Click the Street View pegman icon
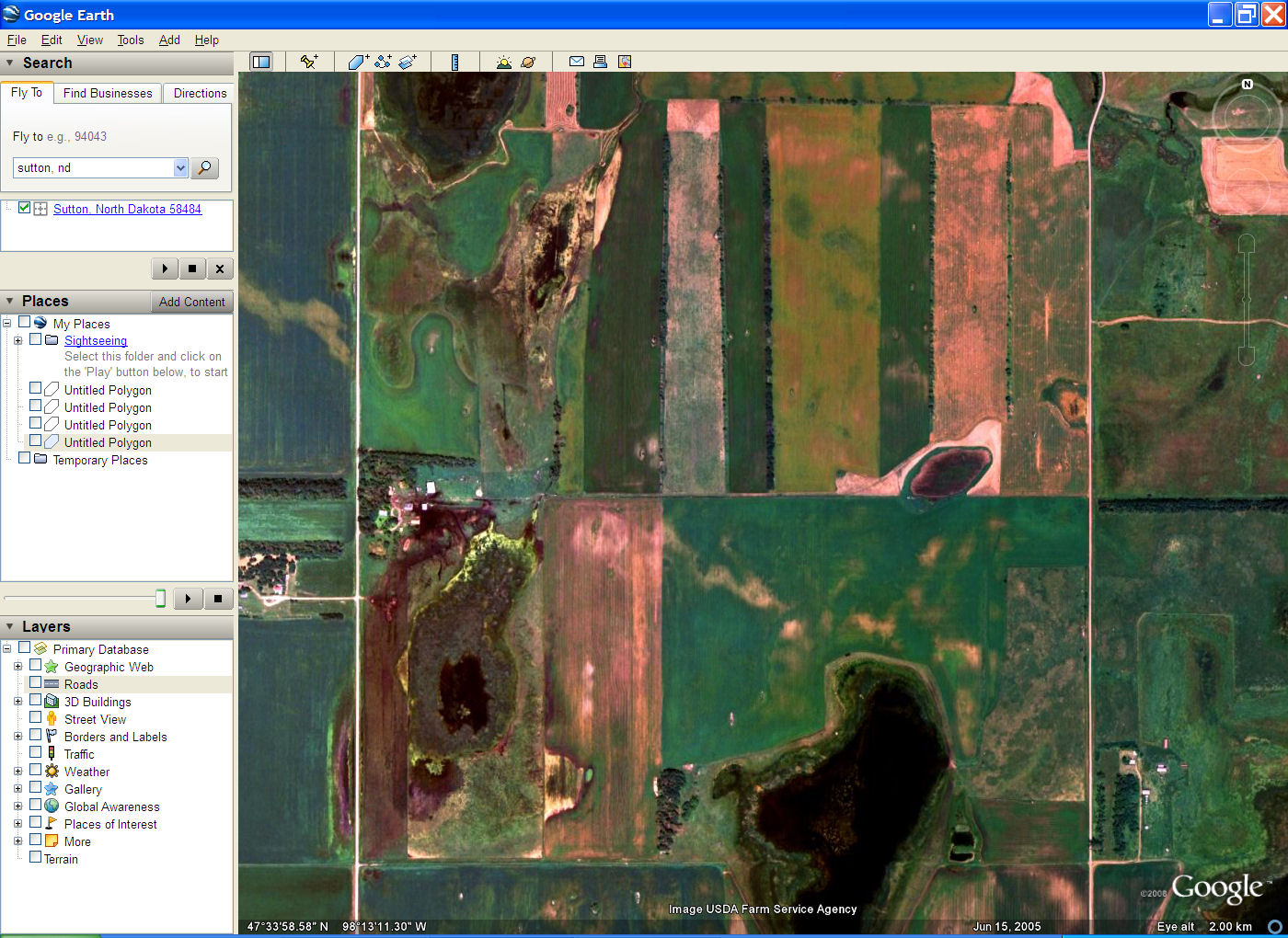 pyautogui.click(x=52, y=718)
